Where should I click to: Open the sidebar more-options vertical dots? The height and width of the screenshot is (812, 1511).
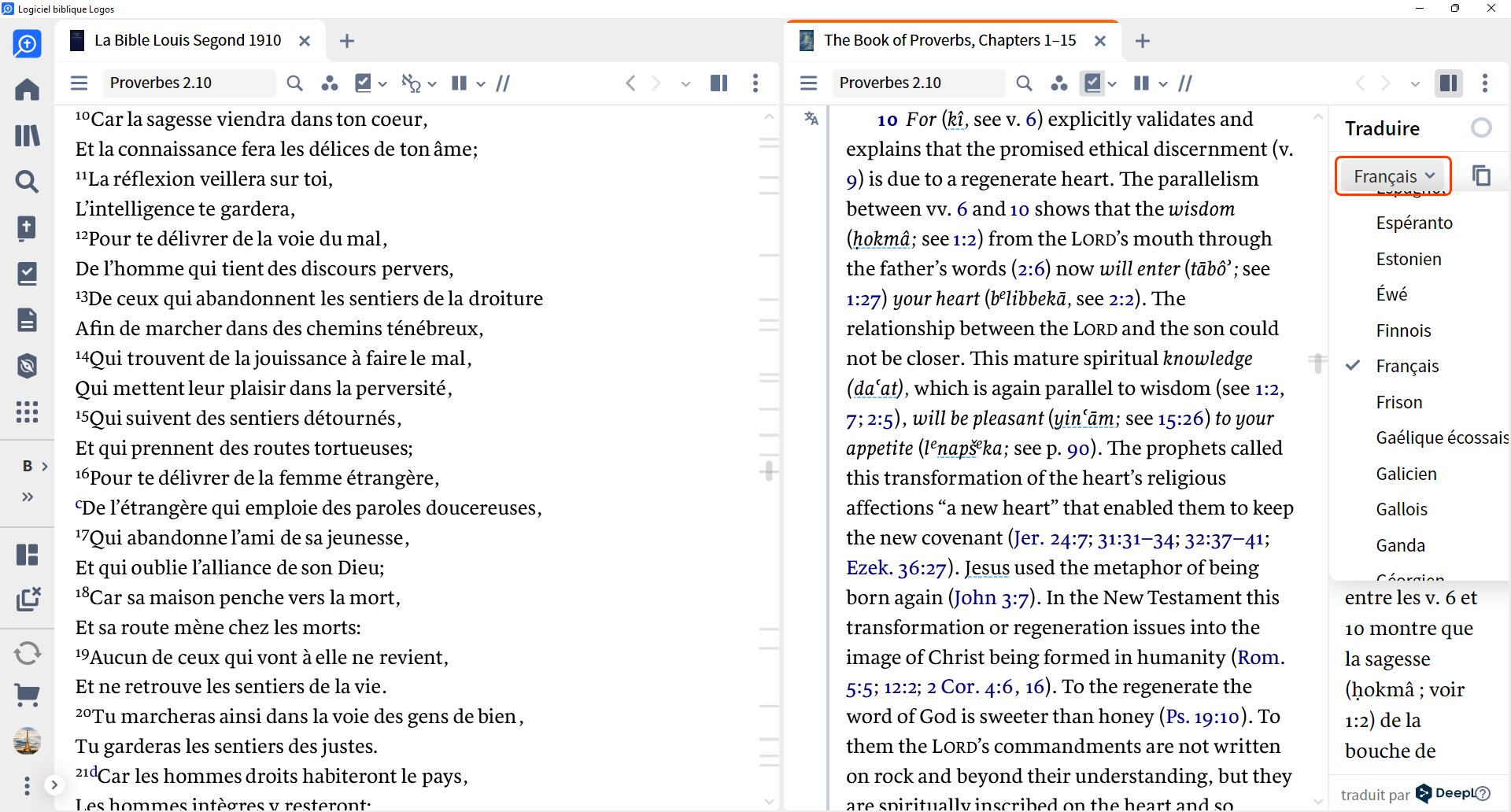[x=27, y=785]
